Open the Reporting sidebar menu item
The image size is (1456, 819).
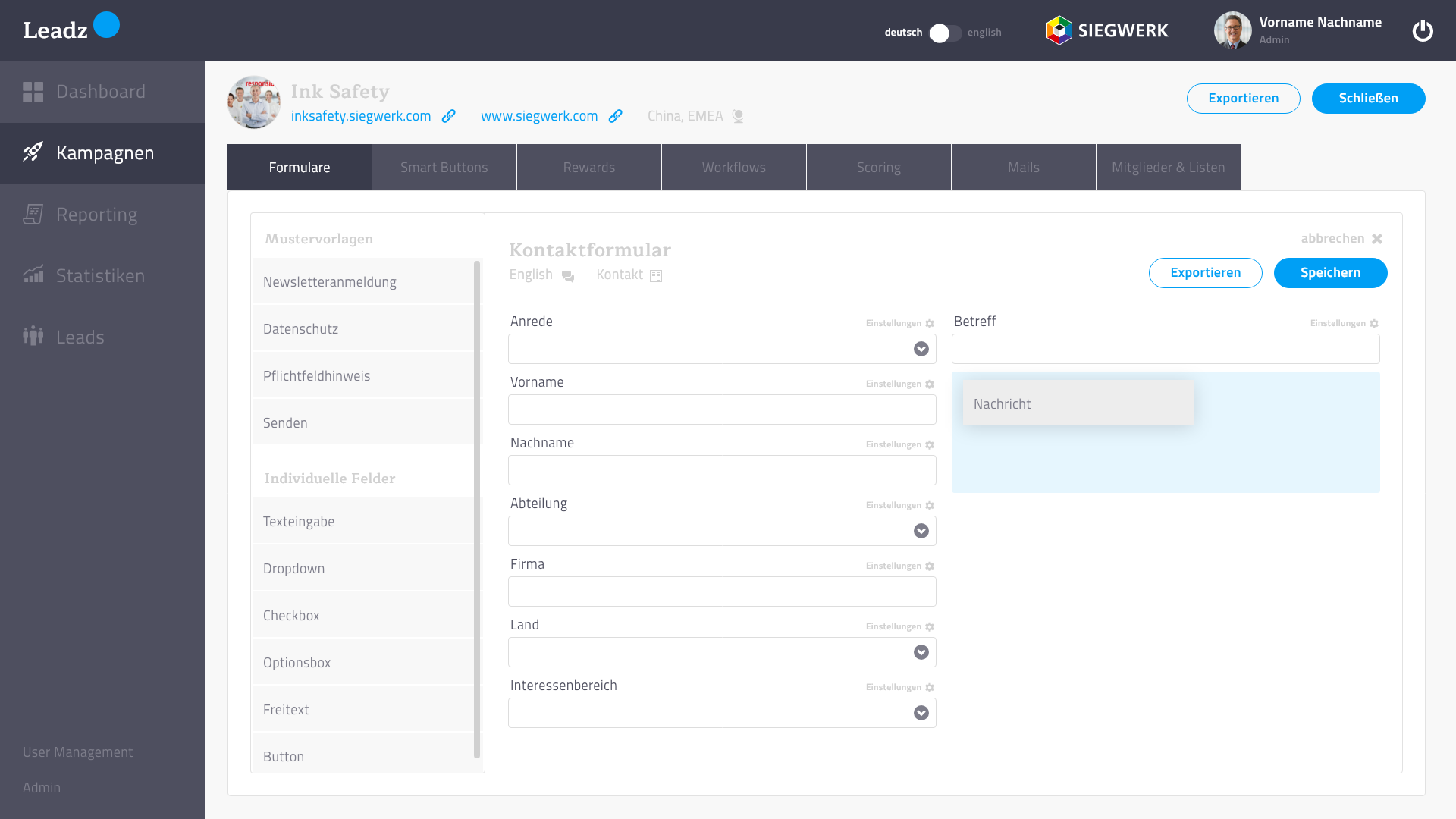pos(97,215)
